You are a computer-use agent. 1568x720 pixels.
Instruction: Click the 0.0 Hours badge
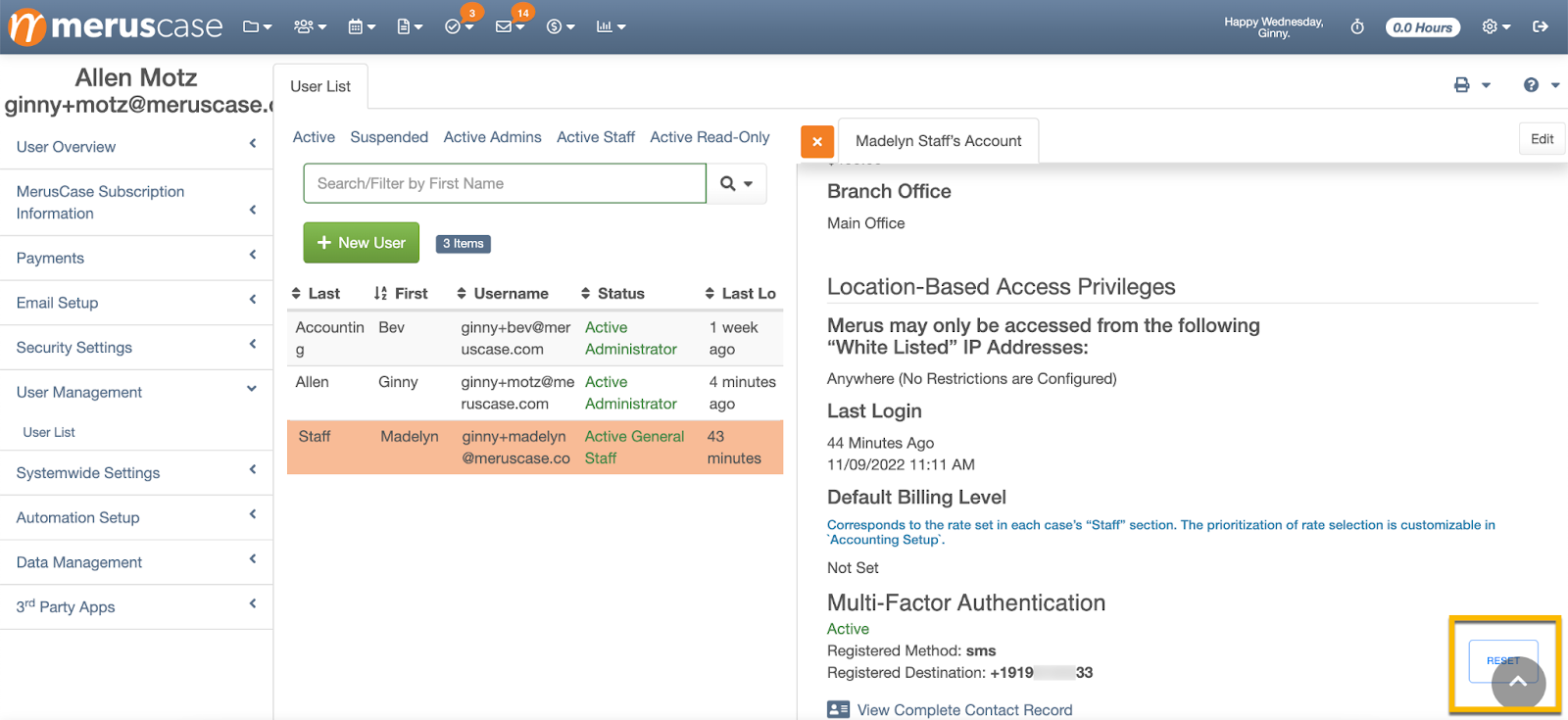(x=1423, y=27)
